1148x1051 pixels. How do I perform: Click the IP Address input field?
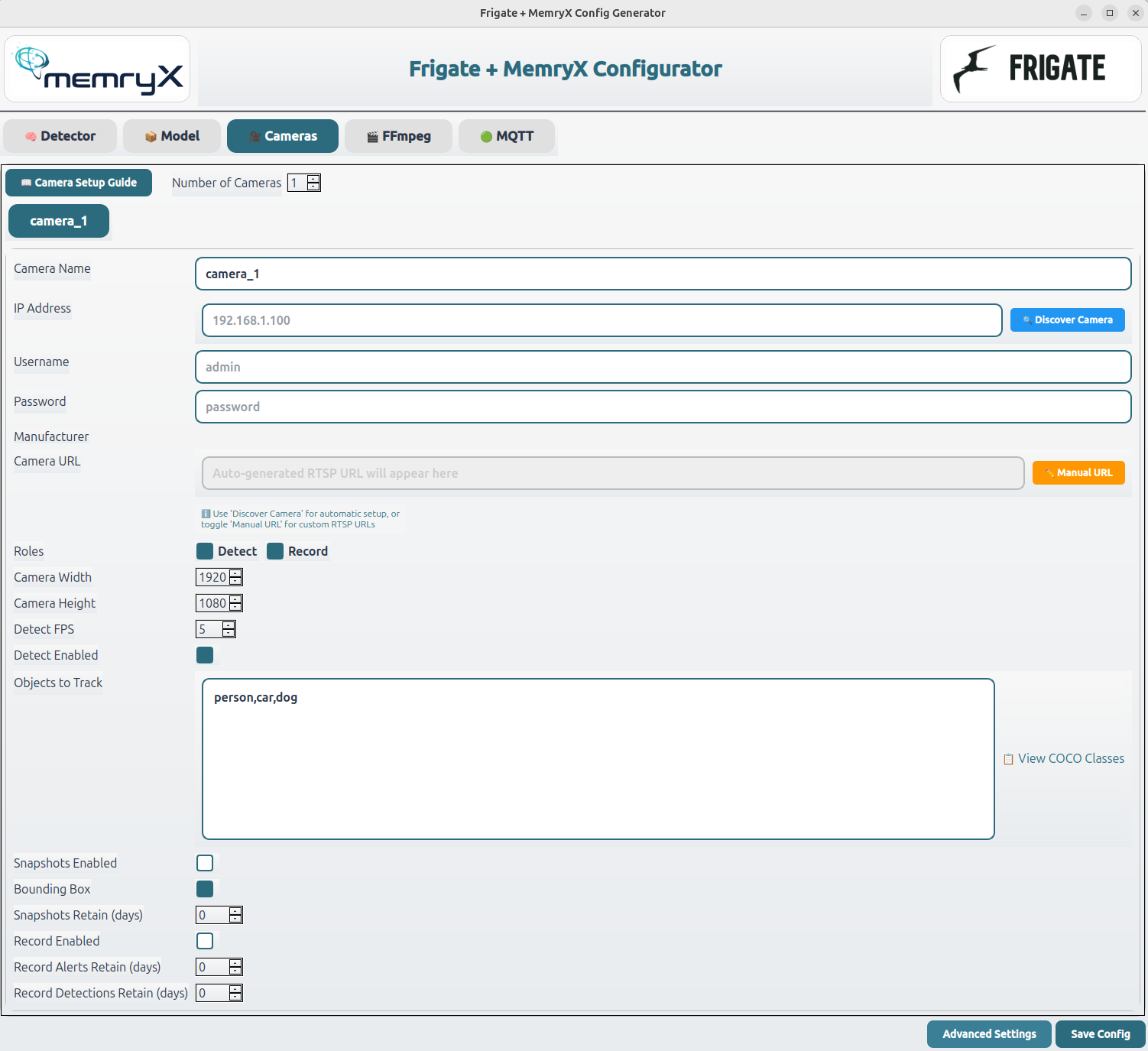[x=602, y=320]
